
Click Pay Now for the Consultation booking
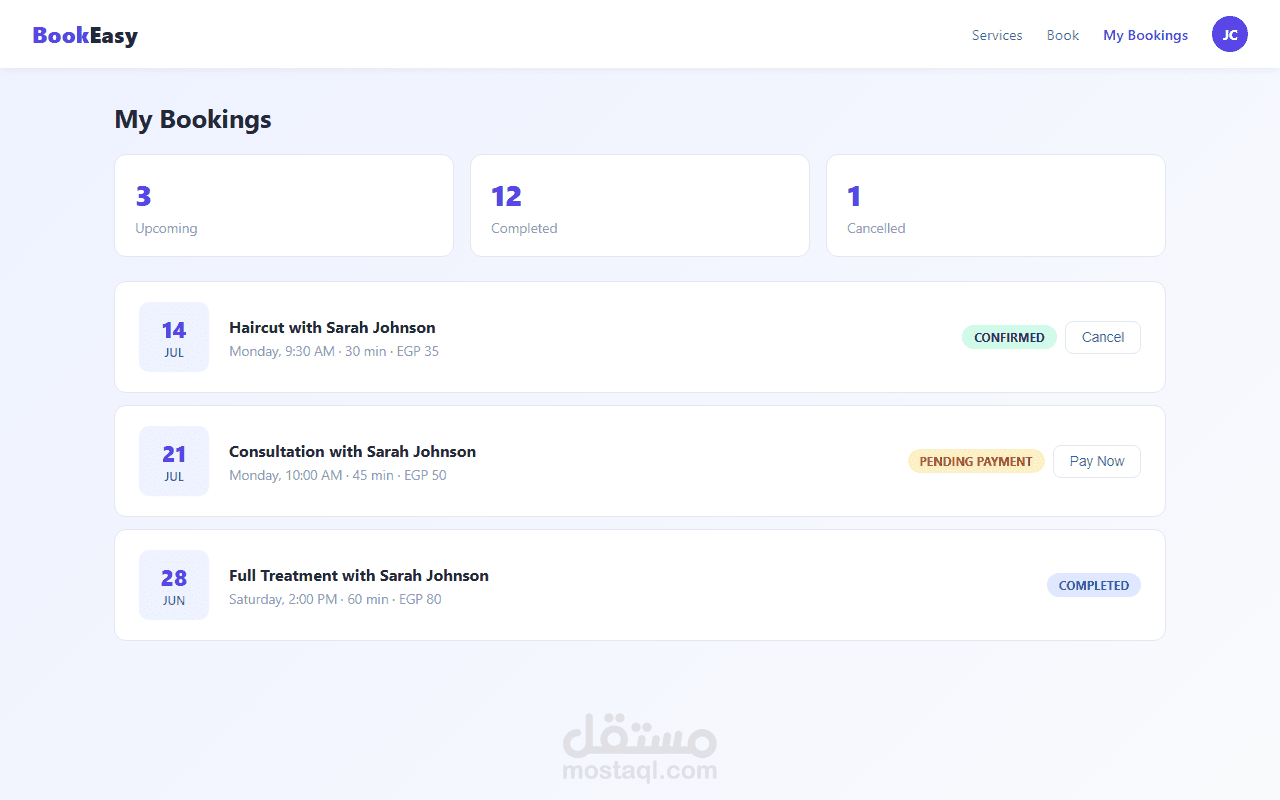1097,461
